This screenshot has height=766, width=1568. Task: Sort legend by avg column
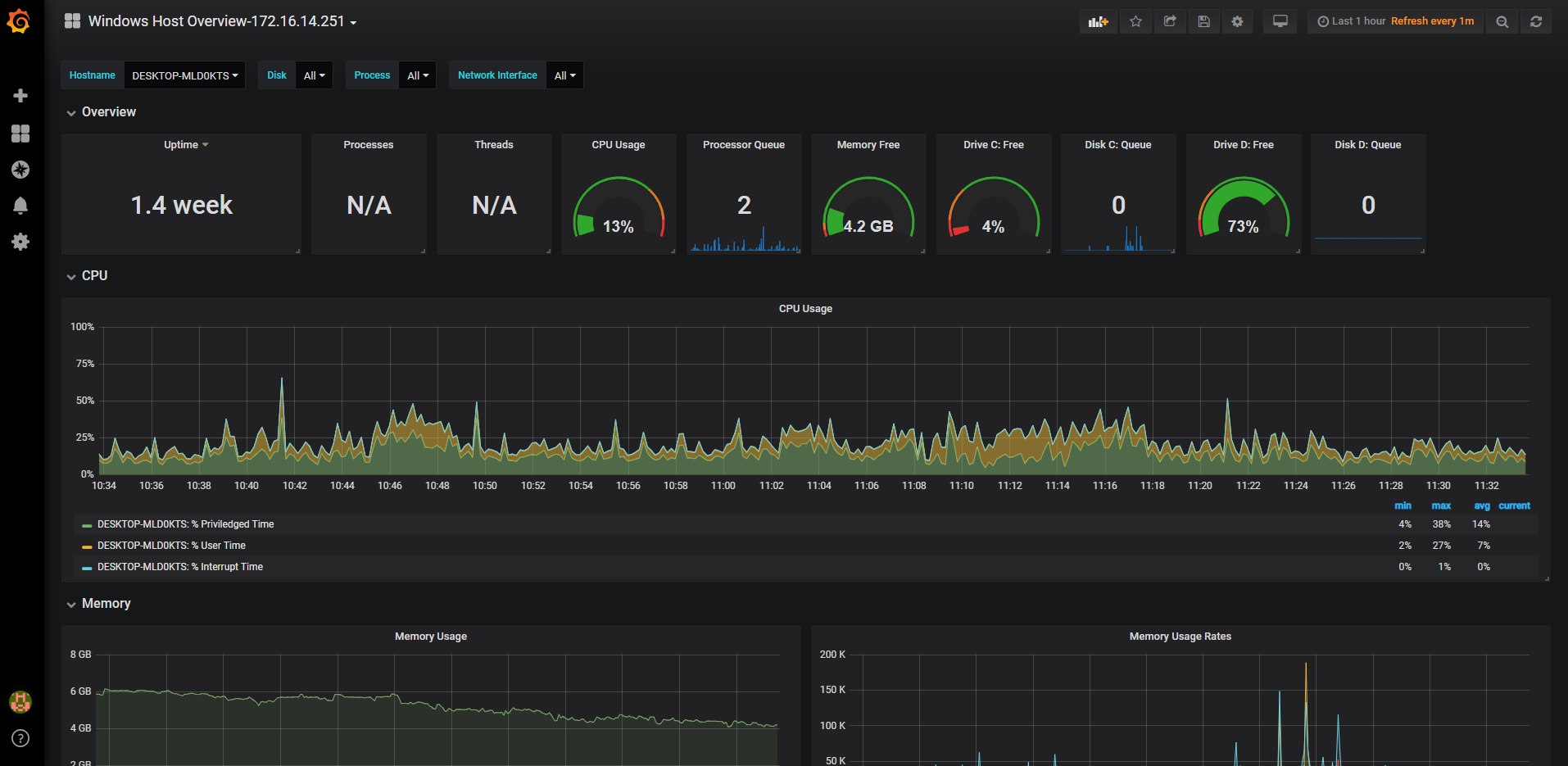[x=1482, y=506]
